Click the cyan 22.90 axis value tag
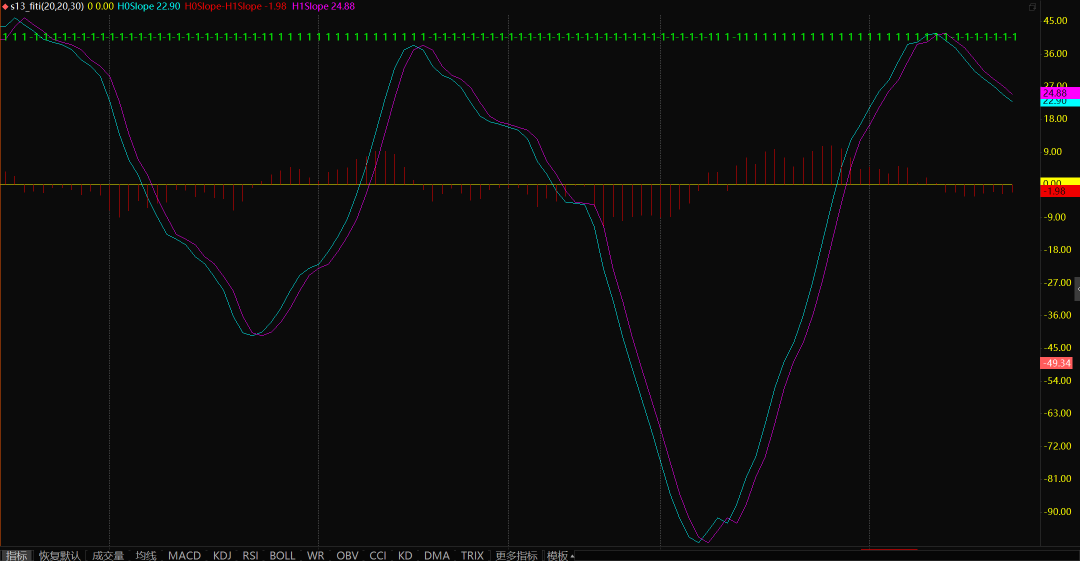1080x561 pixels. [x=1059, y=102]
